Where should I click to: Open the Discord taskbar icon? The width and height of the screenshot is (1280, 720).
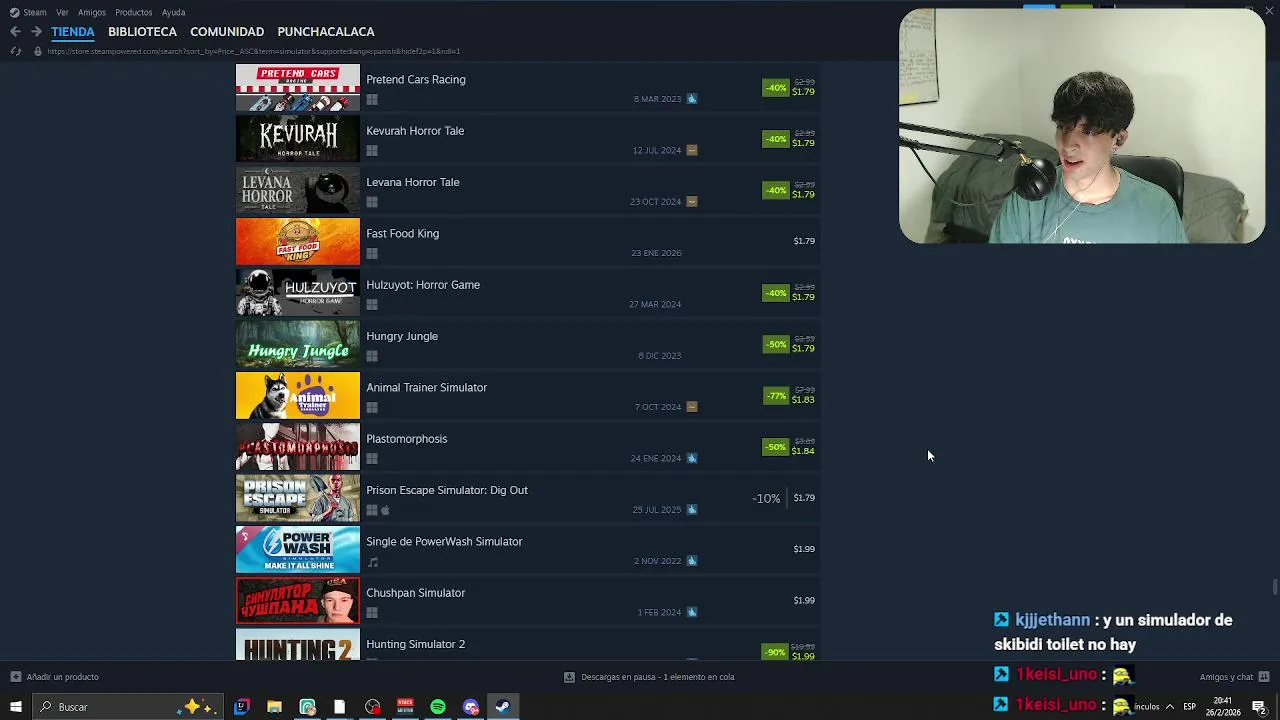pyautogui.click(x=471, y=707)
